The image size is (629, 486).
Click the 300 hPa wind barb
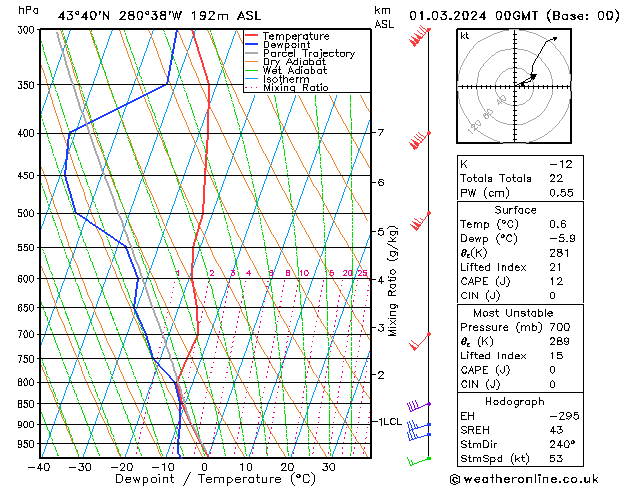420,36
